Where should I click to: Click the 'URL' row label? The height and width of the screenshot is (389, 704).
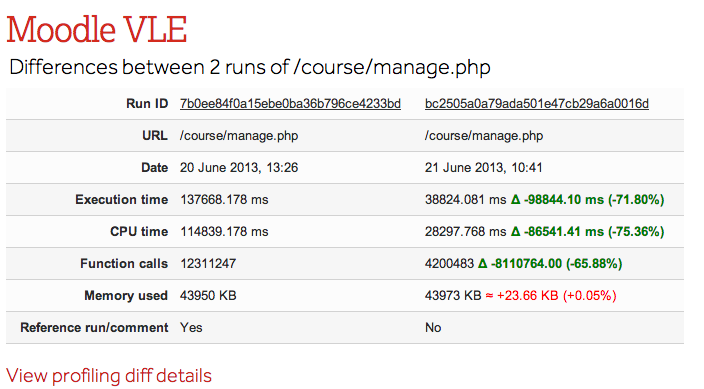(x=155, y=136)
